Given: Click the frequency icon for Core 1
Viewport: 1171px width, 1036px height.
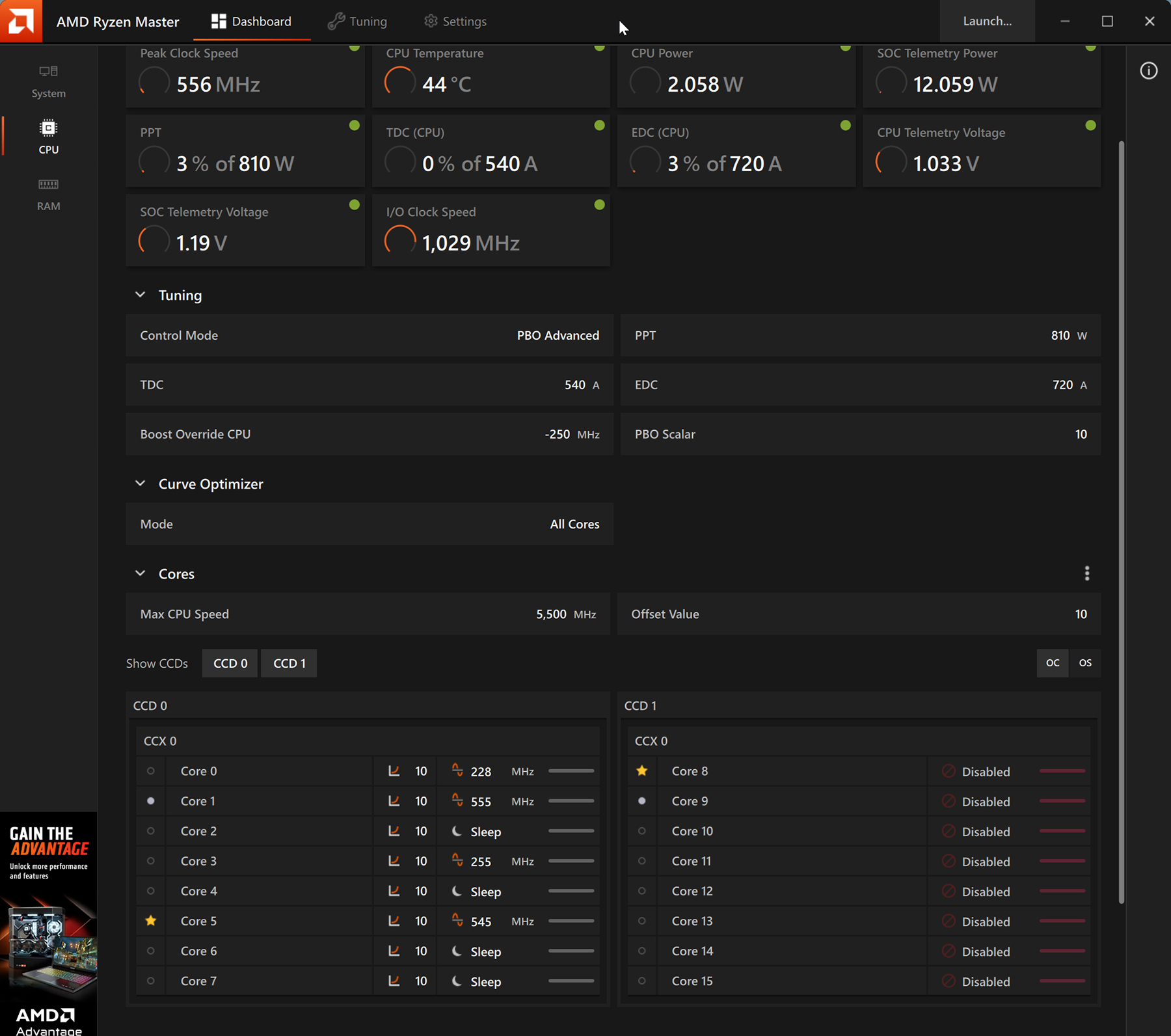Looking at the screenshot, I should click(457, 800).
